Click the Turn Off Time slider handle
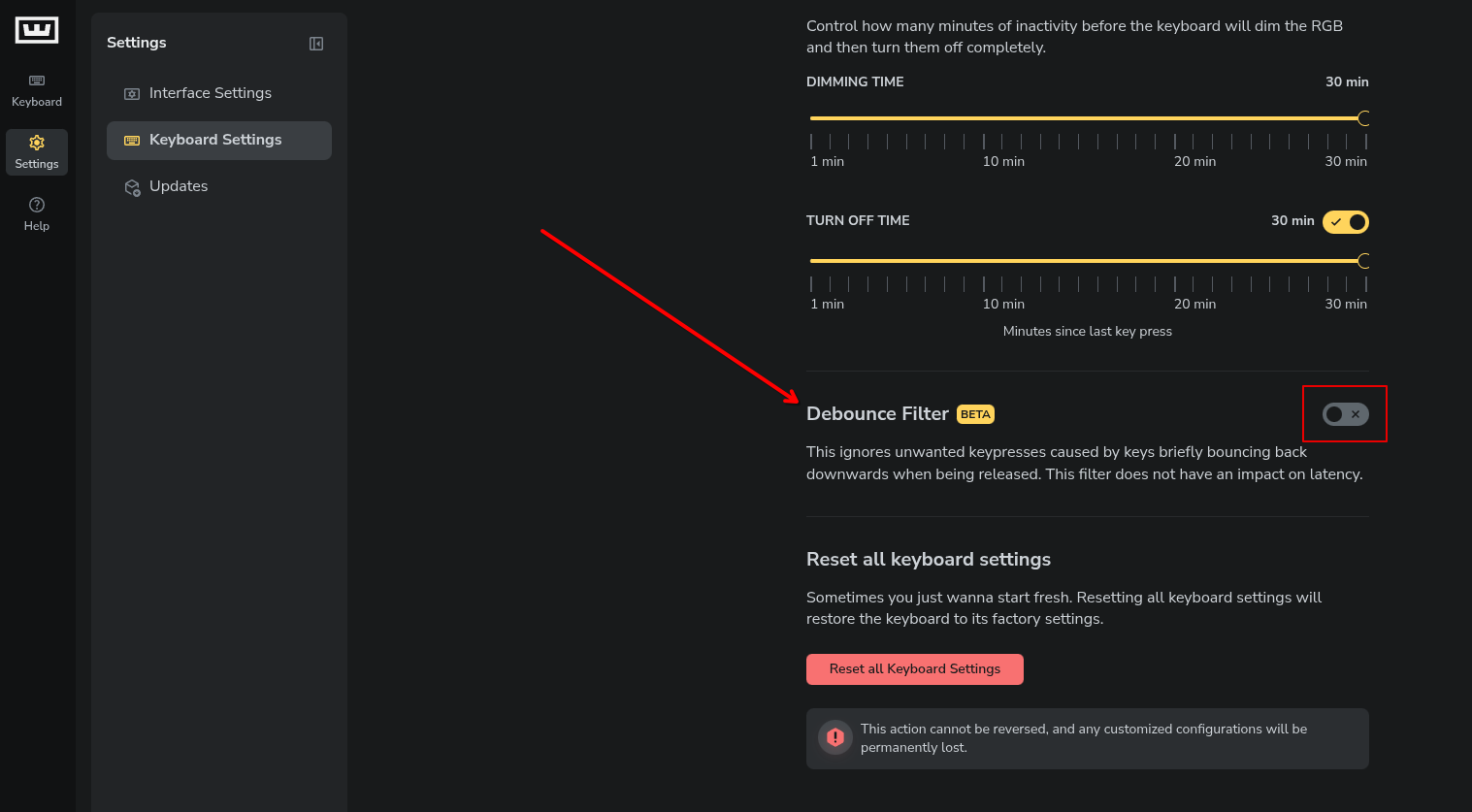 [1364, 261]
